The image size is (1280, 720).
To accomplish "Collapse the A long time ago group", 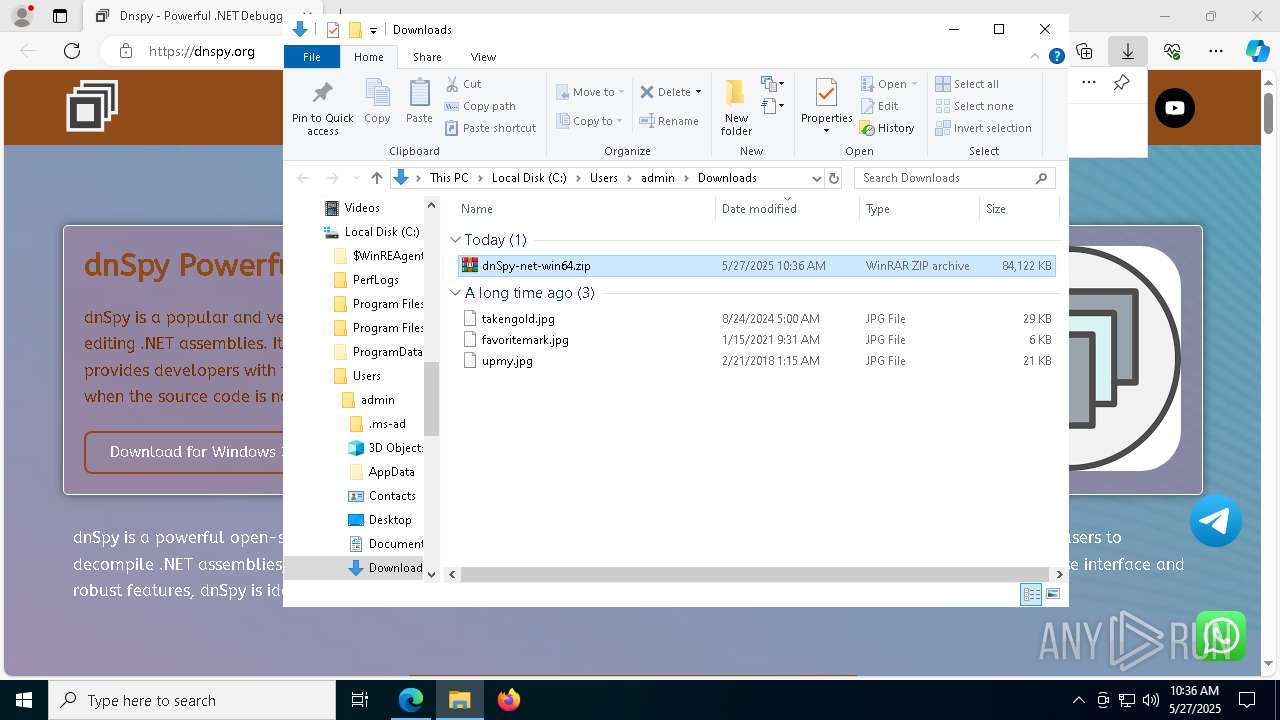I will 455,293.
